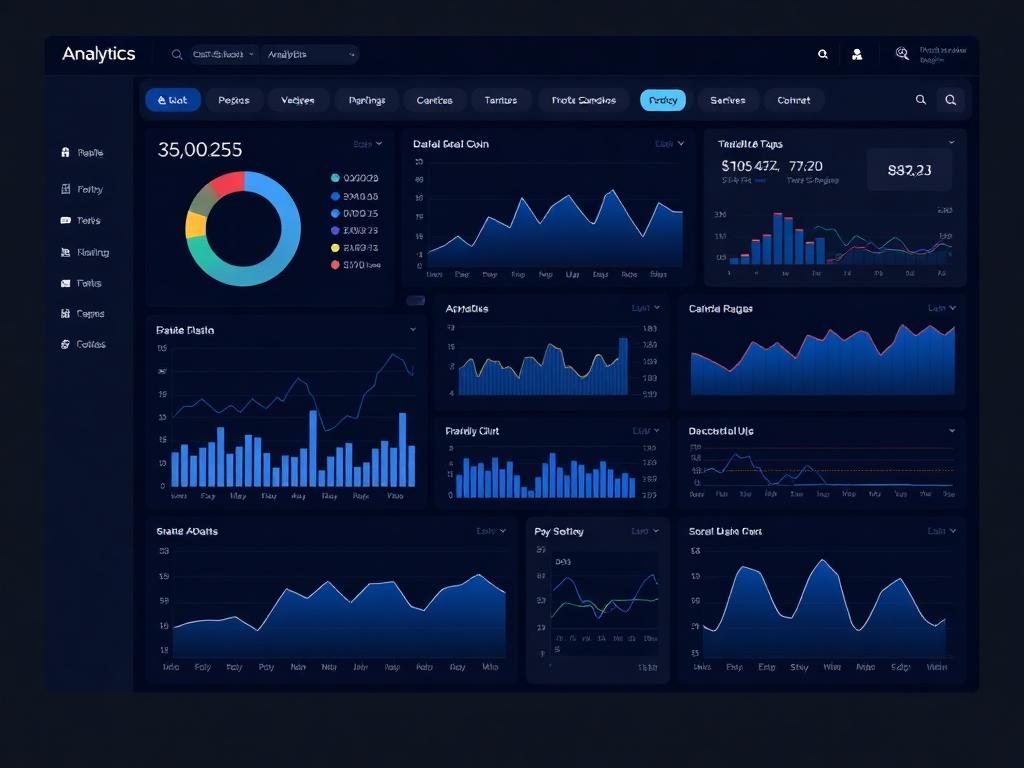Click the white search icon beside the user icon
The height and width of the screenshot is (768, 1024).
coord(823,54)
